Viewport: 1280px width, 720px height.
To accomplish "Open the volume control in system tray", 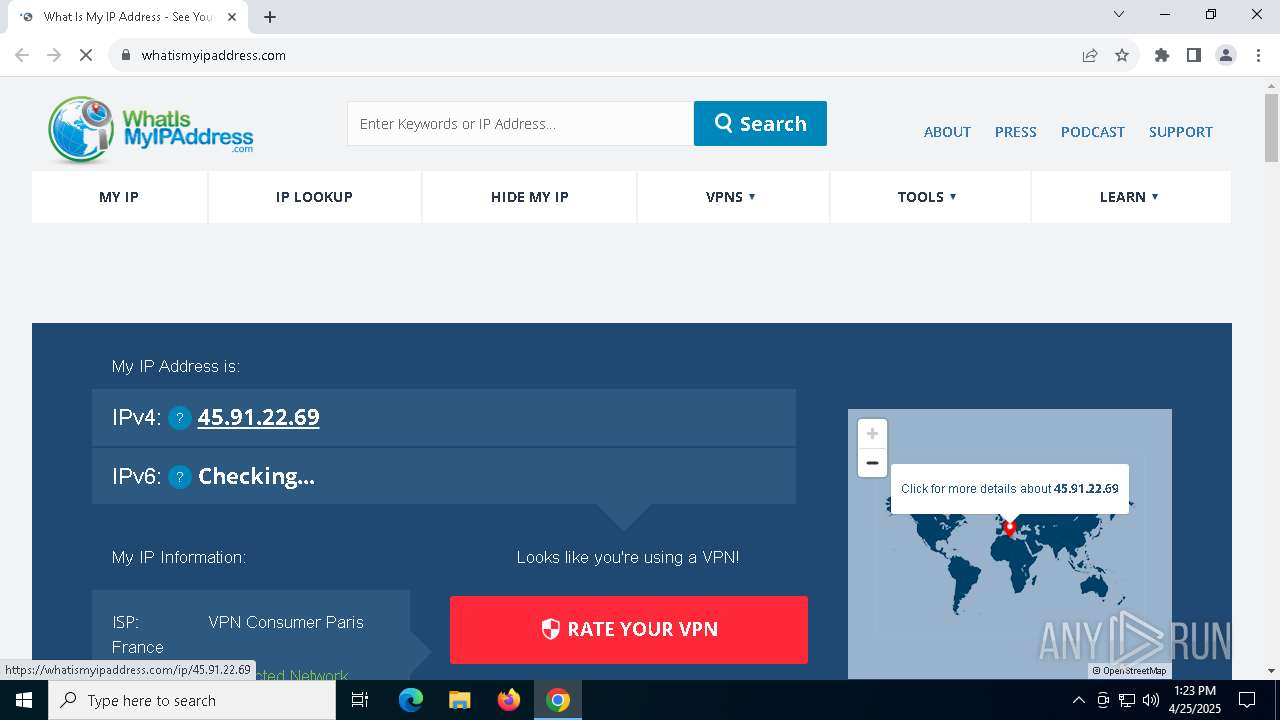I will coord(1150,700).
